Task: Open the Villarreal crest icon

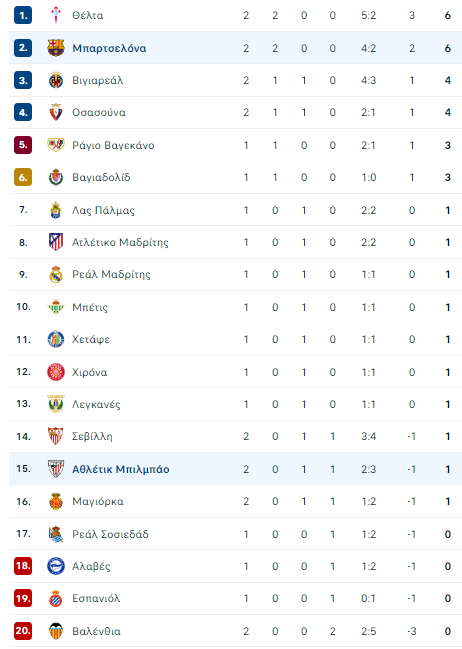Action: 56,80
